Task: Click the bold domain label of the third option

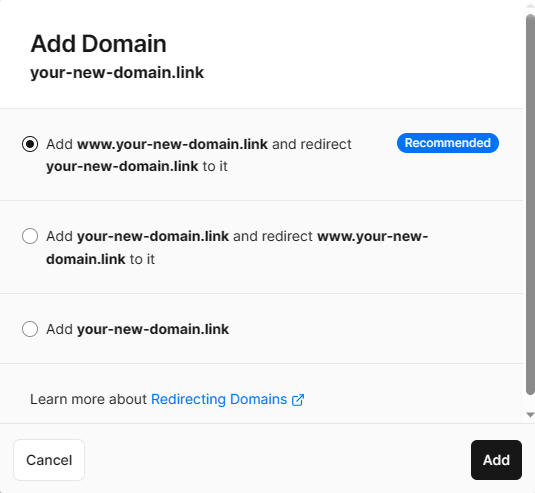Action: coord(153,330)
